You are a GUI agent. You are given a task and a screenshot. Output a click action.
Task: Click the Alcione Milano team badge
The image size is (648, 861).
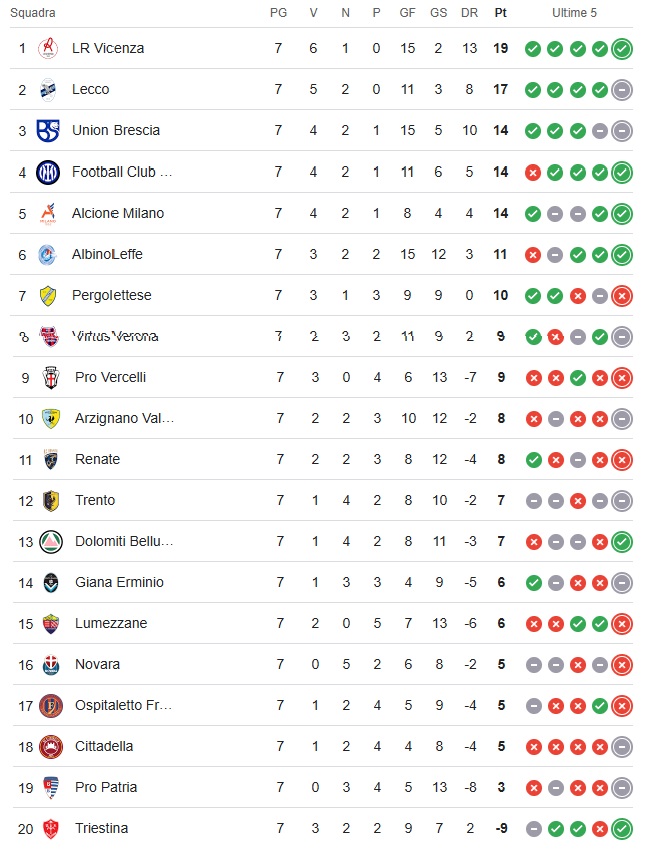pyautogui.click(x=48, y=213)
